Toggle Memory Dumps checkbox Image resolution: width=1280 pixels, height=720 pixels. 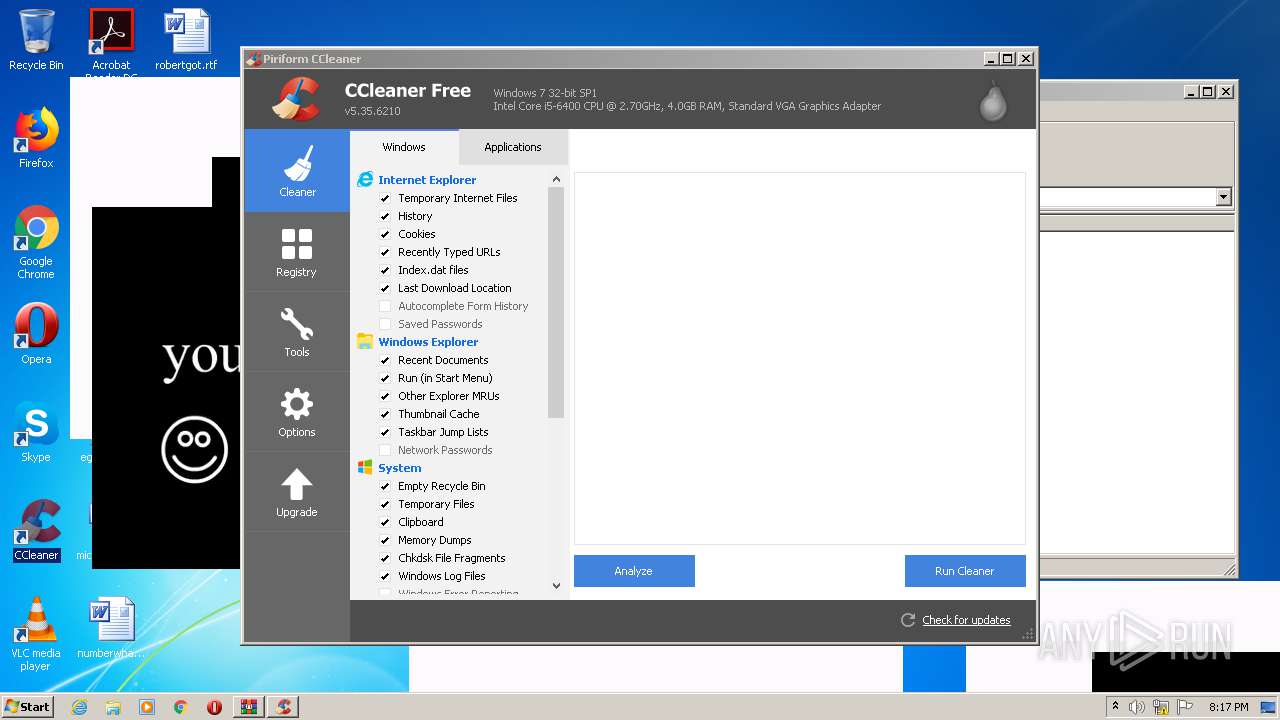tap(385, 540)
